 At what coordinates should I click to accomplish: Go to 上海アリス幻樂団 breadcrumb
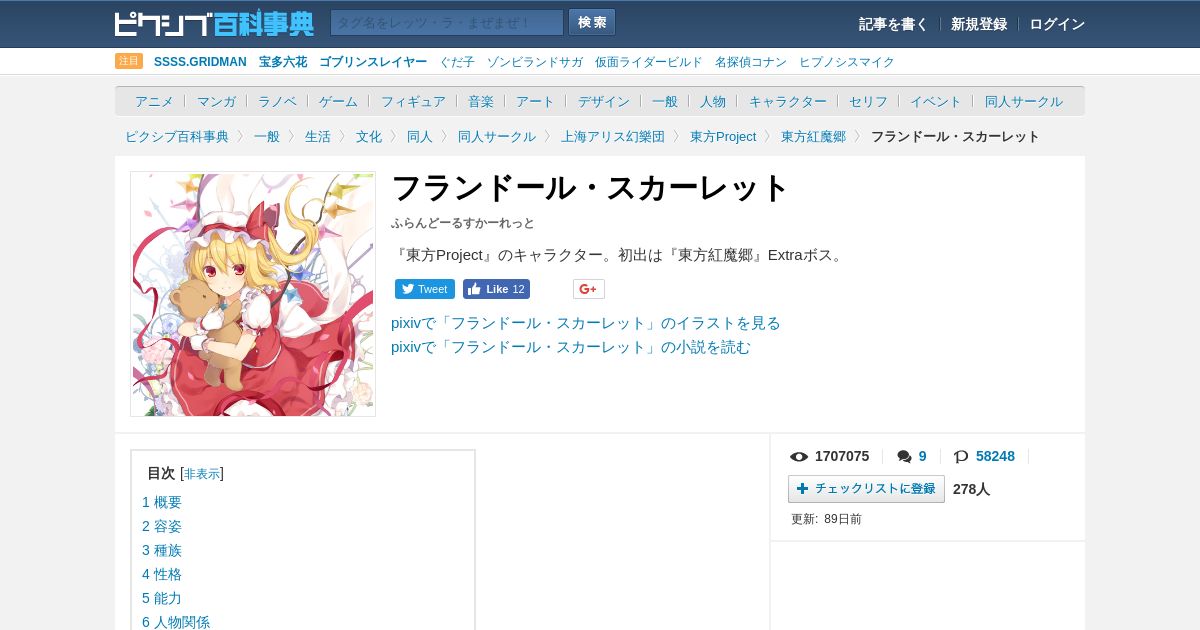pos(613,137)
